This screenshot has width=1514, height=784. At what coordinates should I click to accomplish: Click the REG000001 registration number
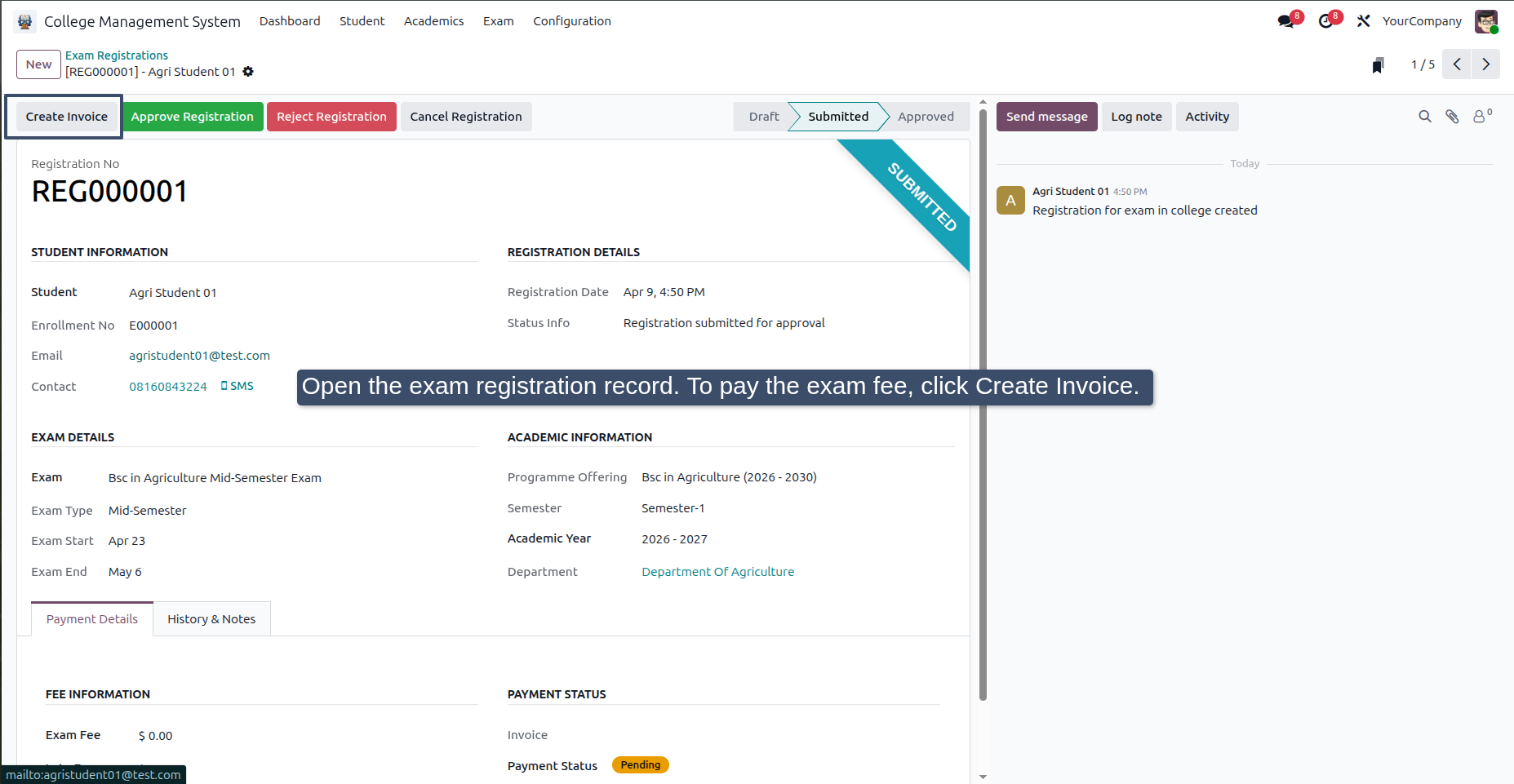point(110,192)
